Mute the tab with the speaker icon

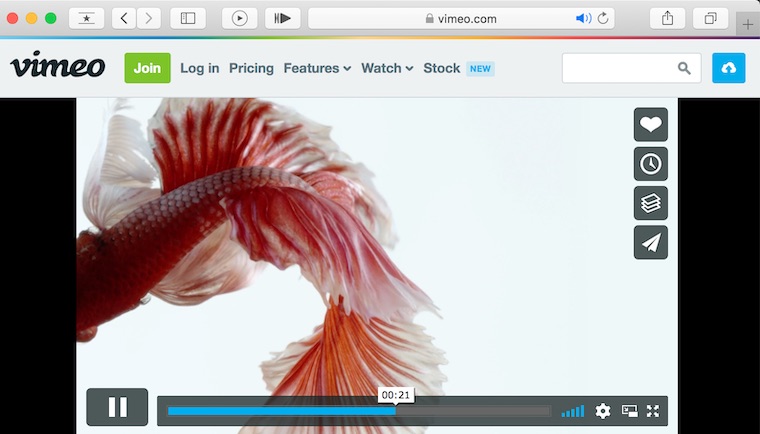[x=583, y=18]
